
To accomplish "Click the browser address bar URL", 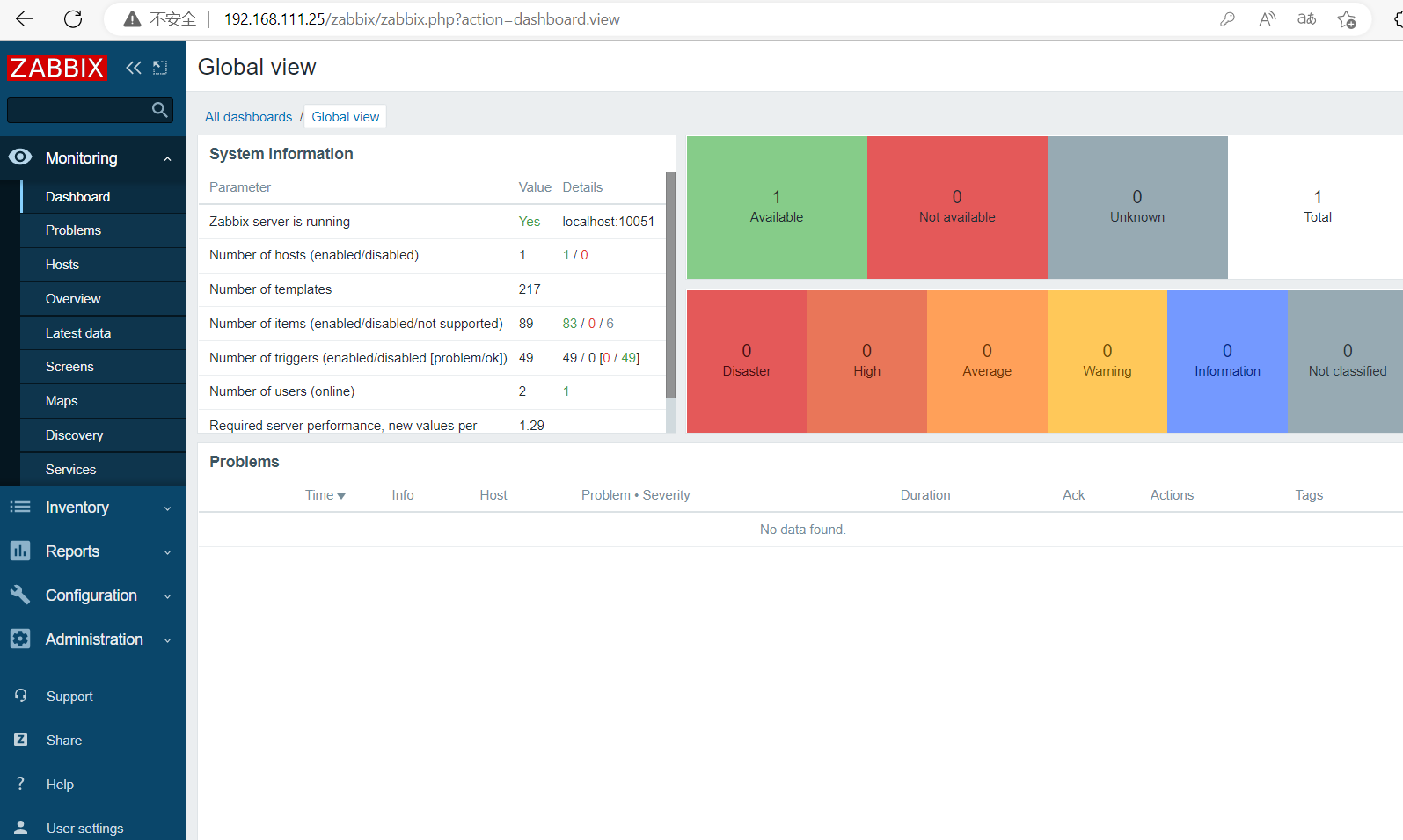I will point(422,19).
